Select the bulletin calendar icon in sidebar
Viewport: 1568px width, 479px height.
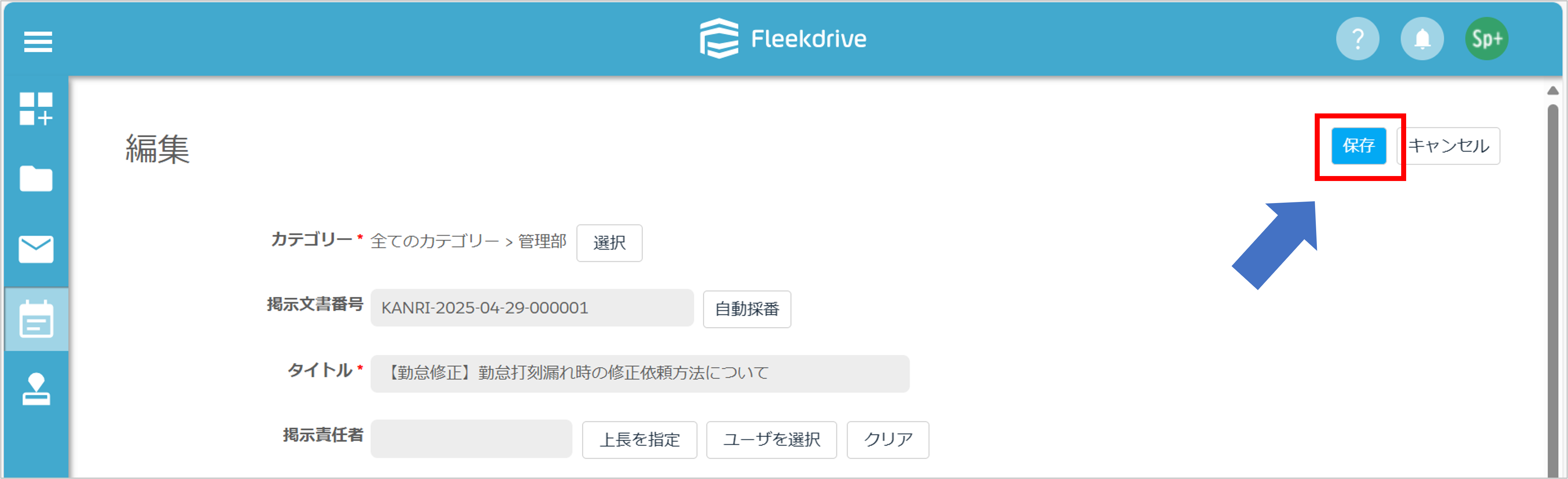pos(36,319)
